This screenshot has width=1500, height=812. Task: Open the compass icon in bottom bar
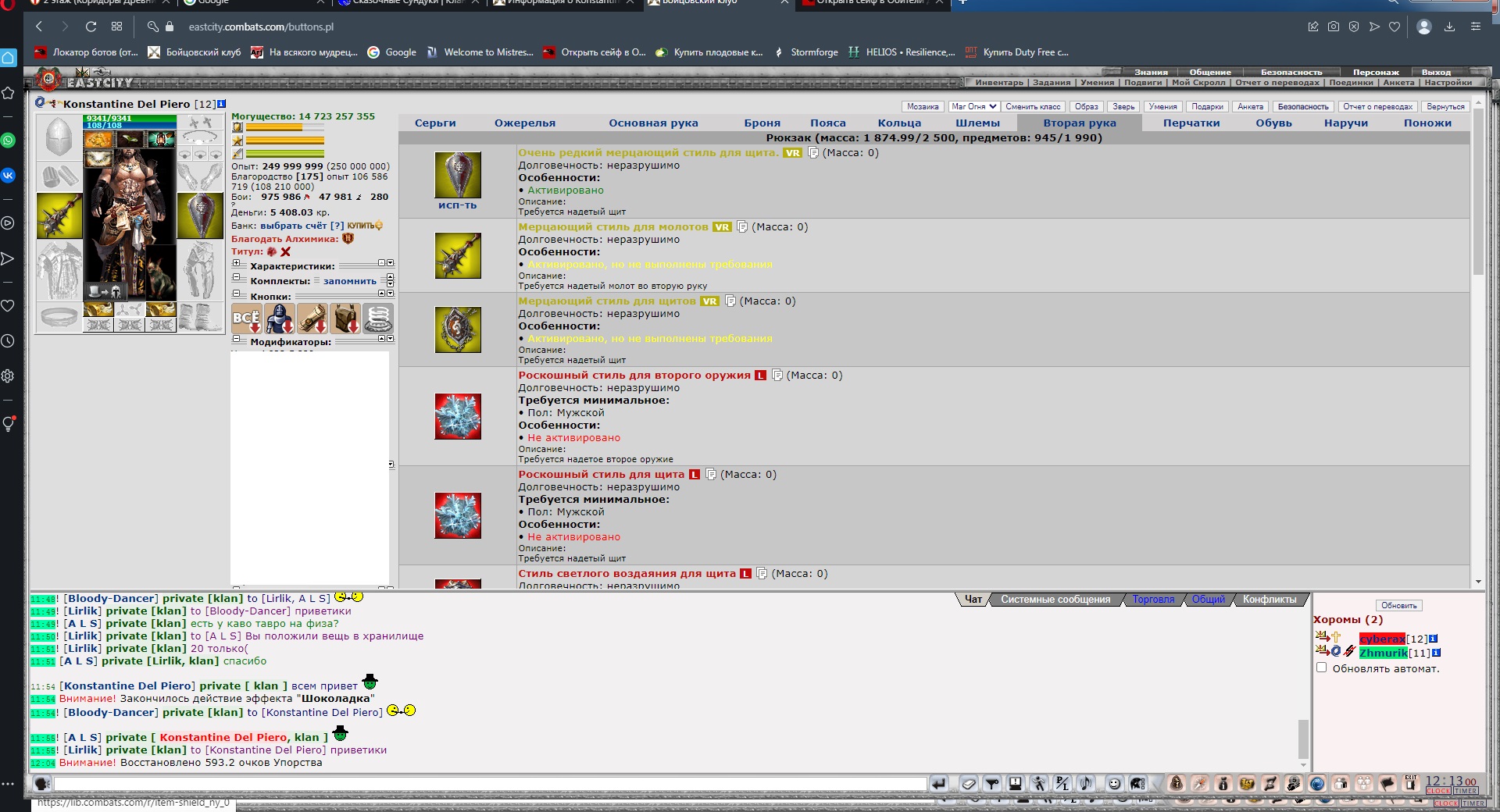point(1199,783)
